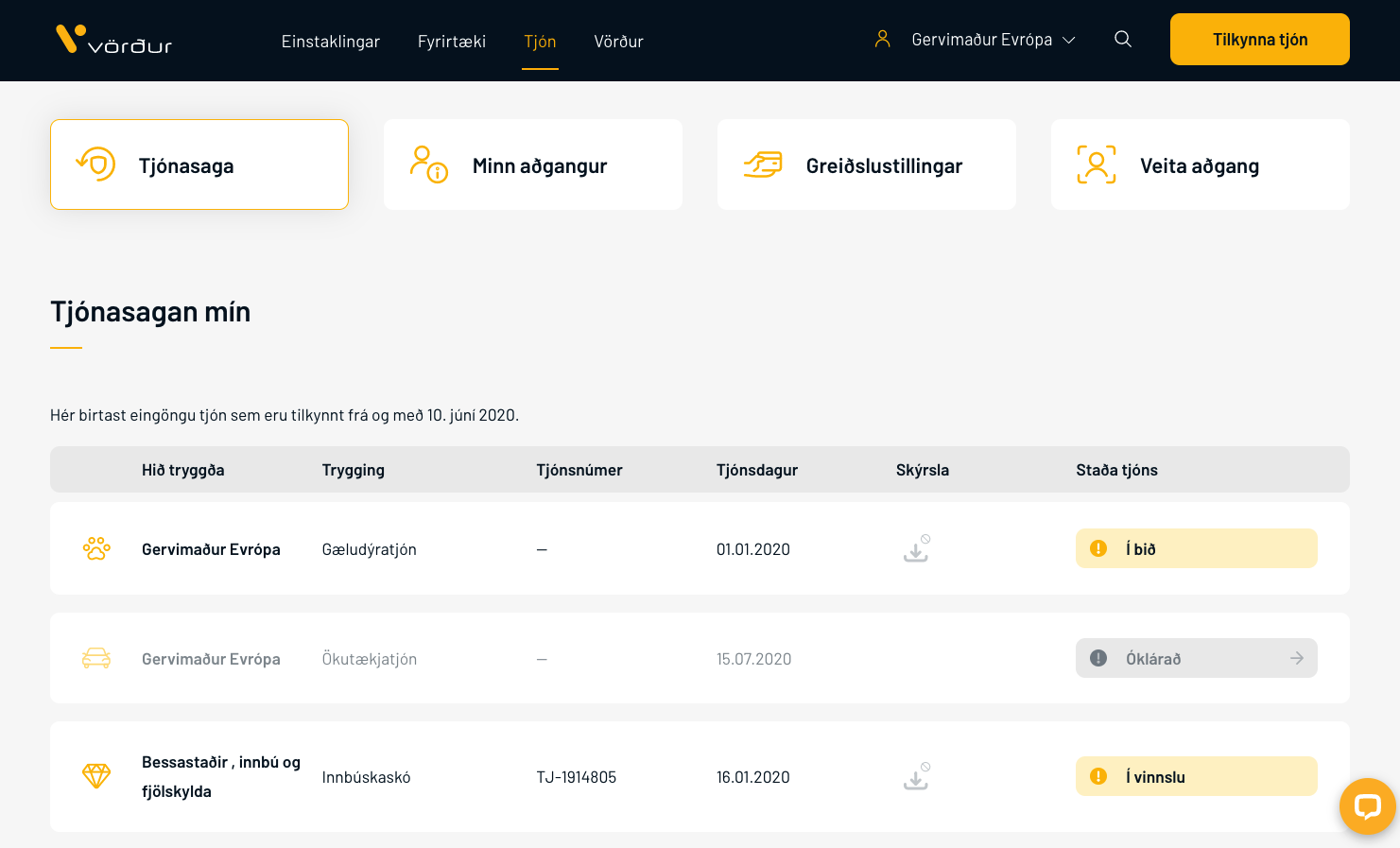This screenshot has width=1400, height=848.
Task: Click claim number TJ-1914805
Action: point(577,777)
